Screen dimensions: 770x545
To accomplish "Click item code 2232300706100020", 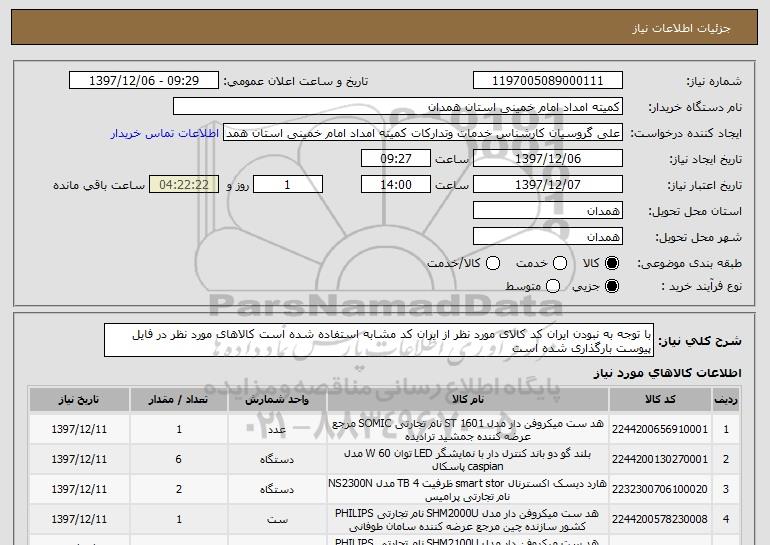I will 660,489.
